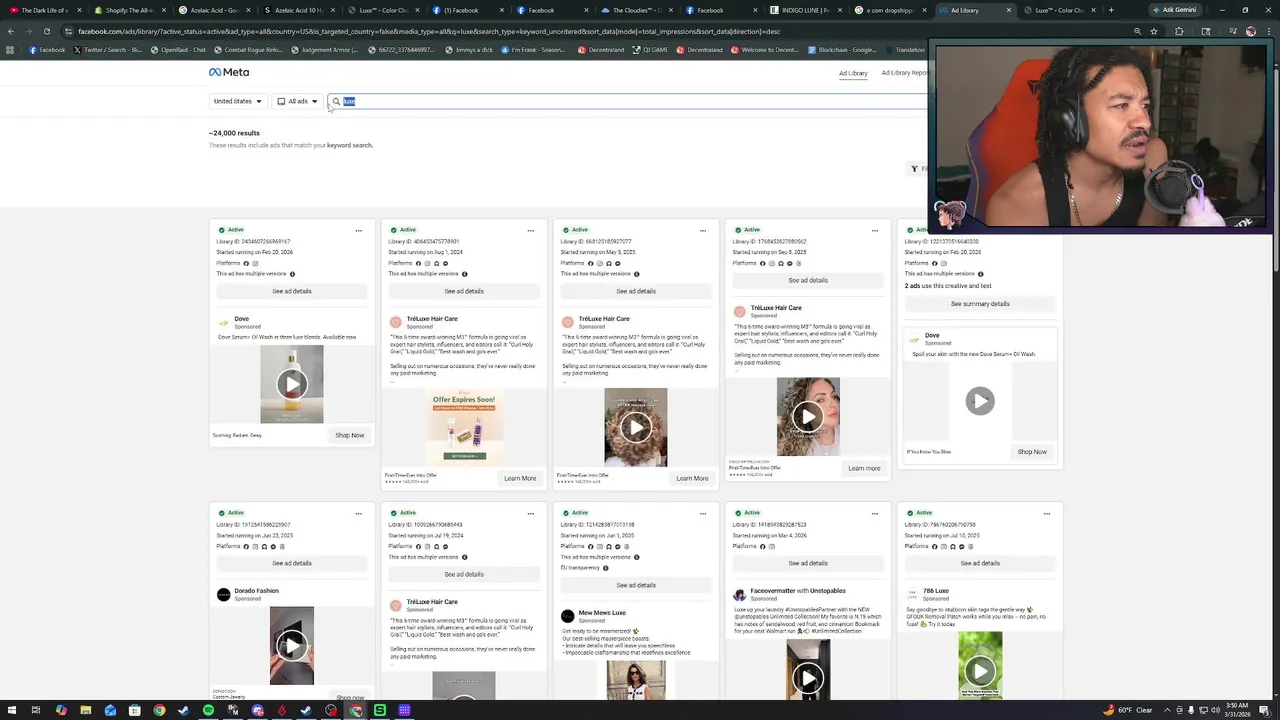
Task: Play the Faceovermatter ad video
Action: (x=808, y=678)
